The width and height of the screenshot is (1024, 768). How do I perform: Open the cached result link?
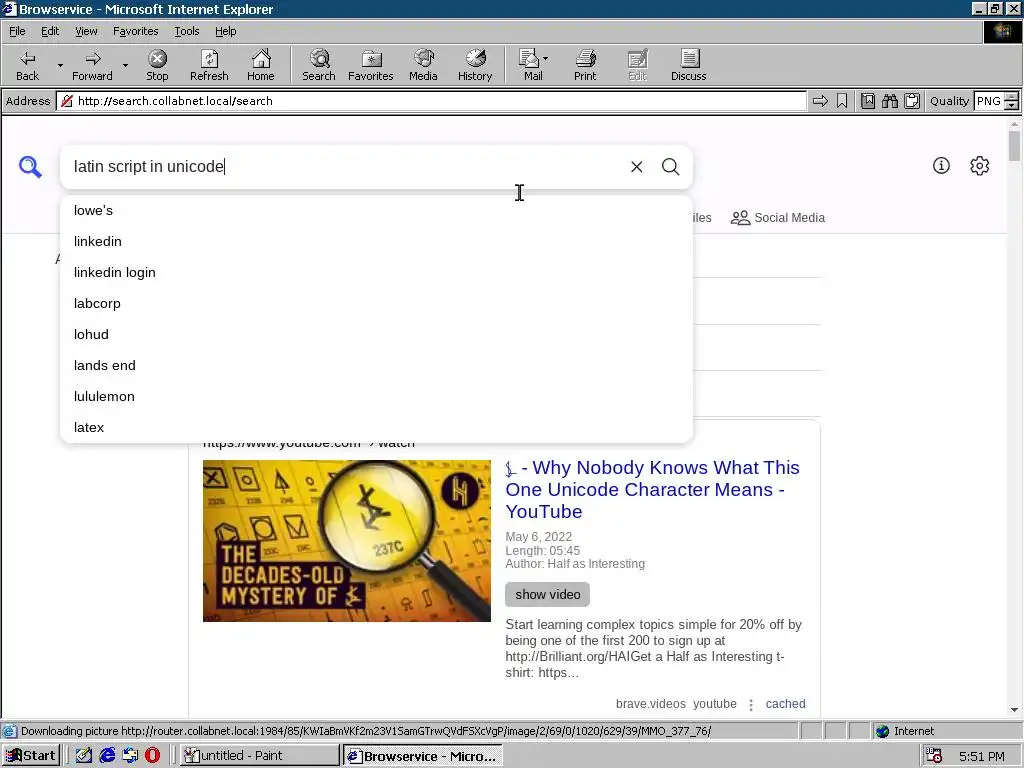pyautogui.click(x=785, y=704)
